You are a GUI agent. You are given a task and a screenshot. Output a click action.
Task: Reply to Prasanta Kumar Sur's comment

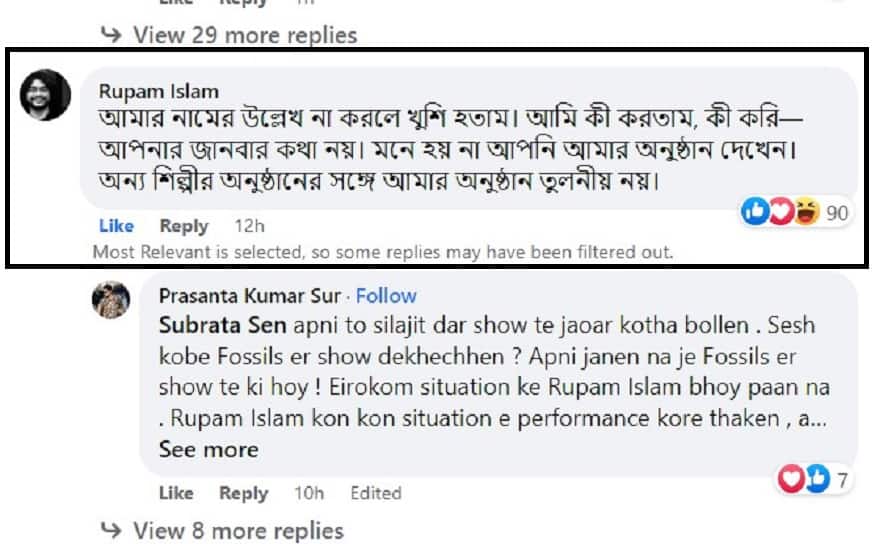pyautogui.click(x=244, y=493)
